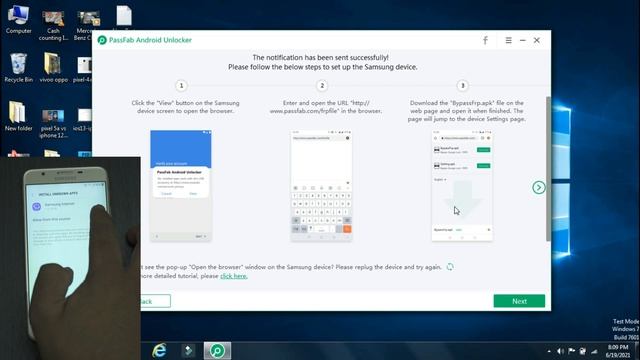Click the PassFab window vertical scrollbar

pyautogui.click(x=548, y=168)
